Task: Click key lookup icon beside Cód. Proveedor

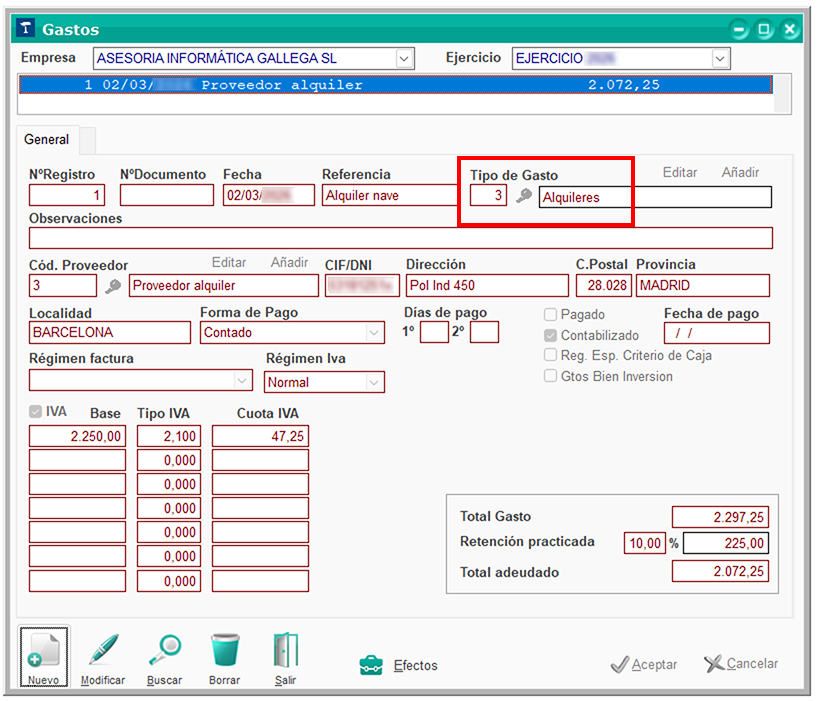Action: [113, 286]
